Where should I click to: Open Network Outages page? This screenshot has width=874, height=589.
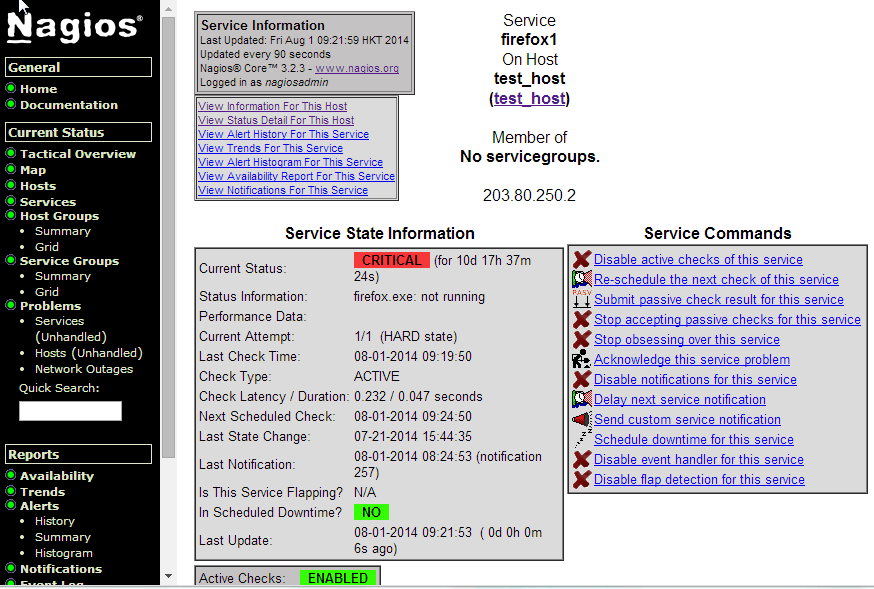(84, 369)
